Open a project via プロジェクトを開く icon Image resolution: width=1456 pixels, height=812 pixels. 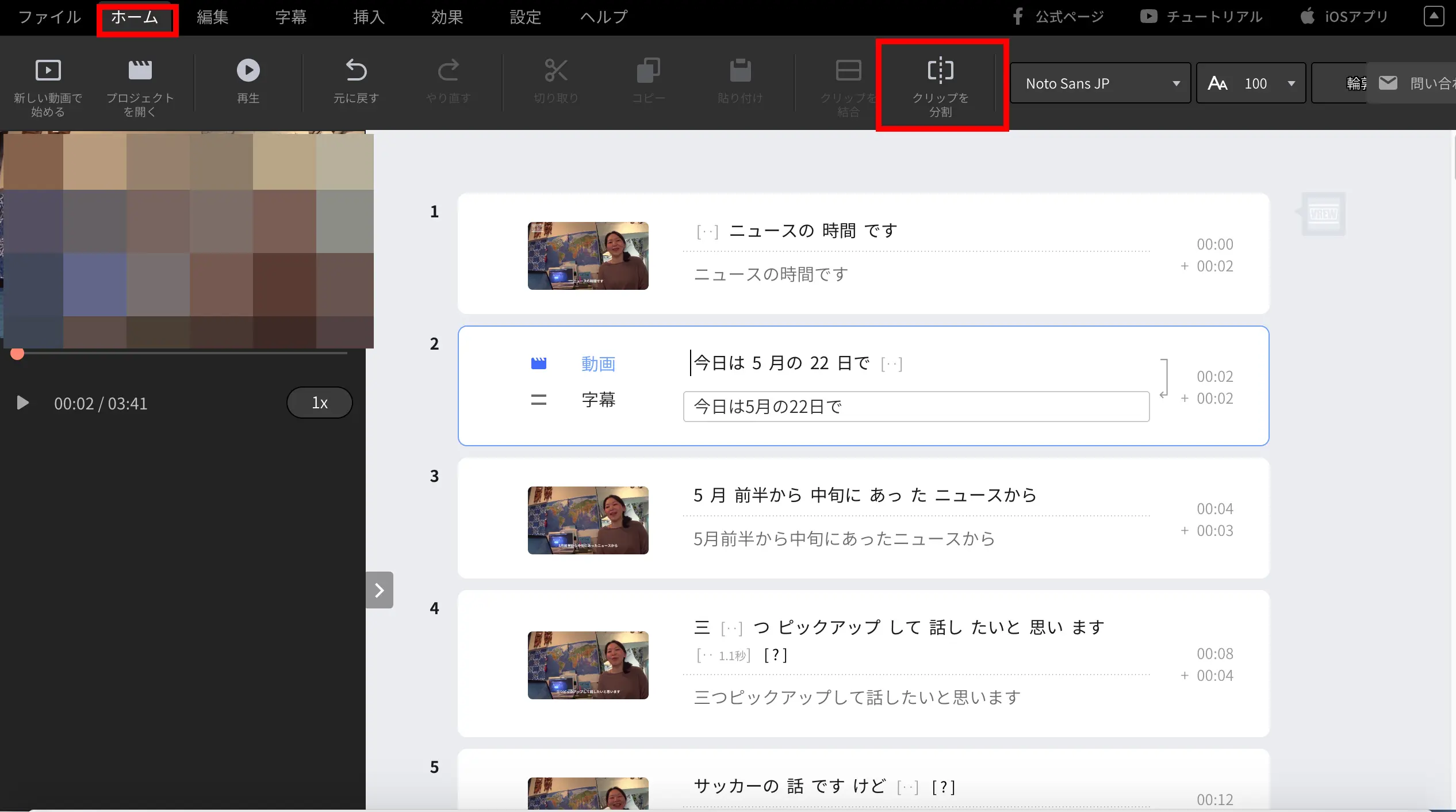139,86
